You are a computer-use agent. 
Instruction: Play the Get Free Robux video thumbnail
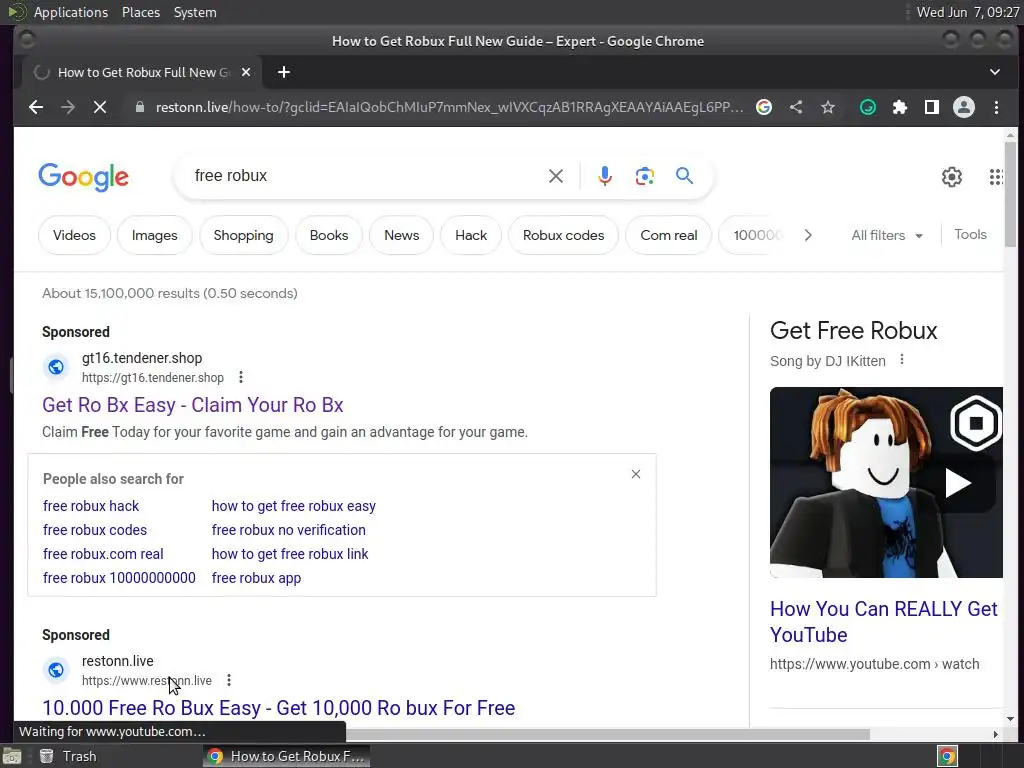pyautogui.click(x=886, y=483)
